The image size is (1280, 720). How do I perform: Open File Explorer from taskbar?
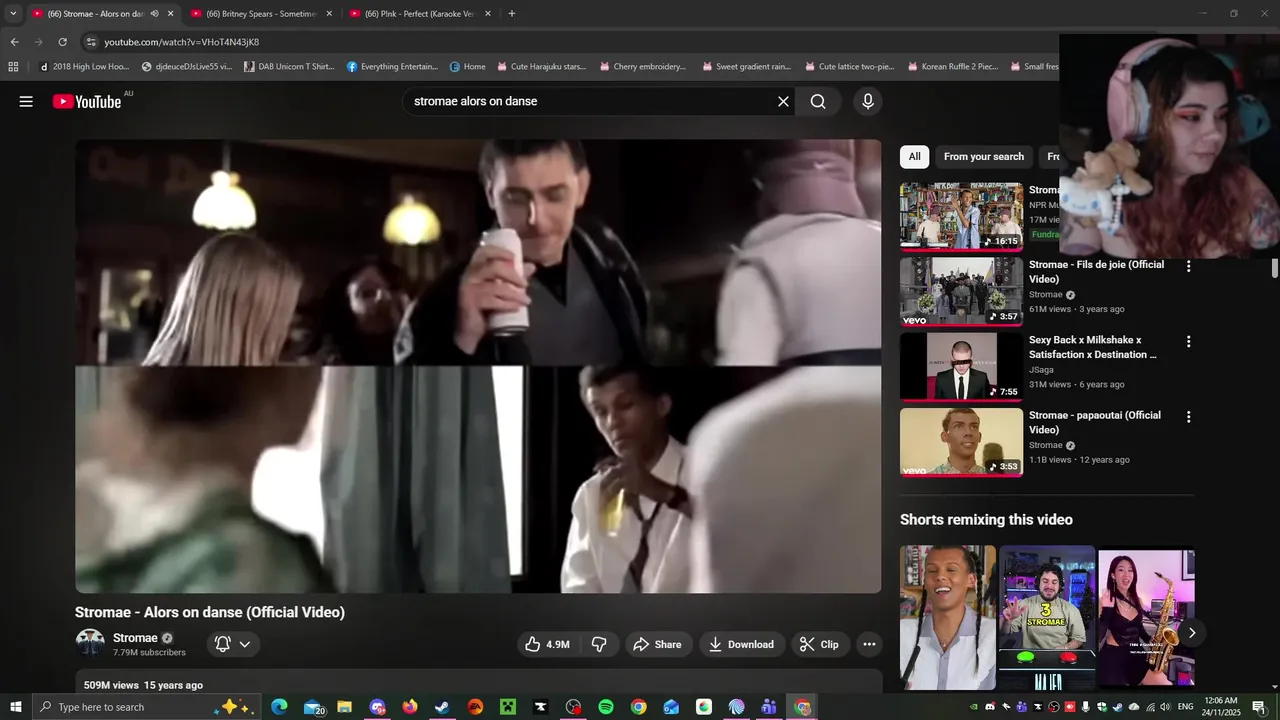(x=344, y=707)
